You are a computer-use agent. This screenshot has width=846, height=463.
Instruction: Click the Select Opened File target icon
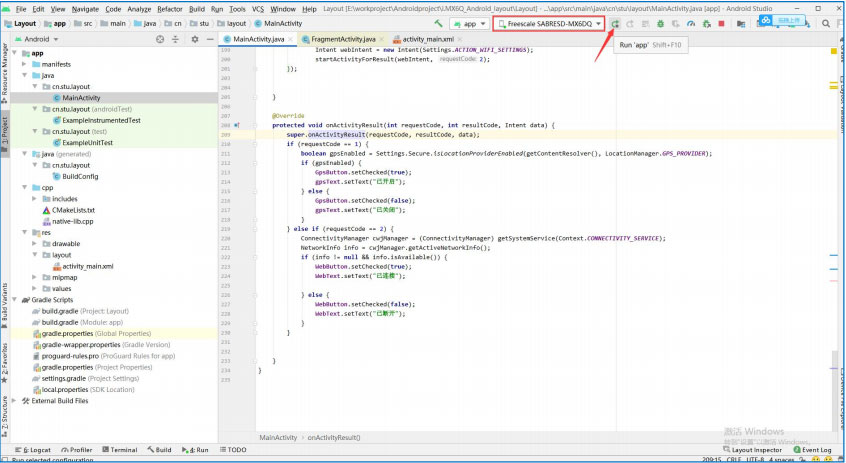[160, 39]
